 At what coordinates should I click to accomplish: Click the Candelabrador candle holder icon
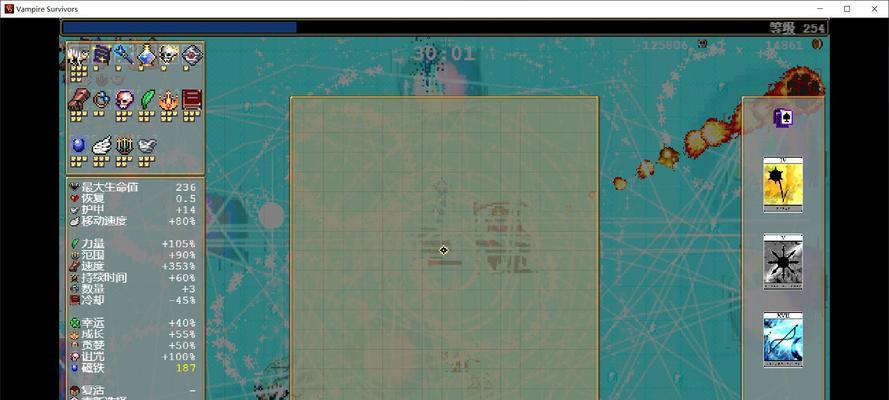(x=124, y=146)
